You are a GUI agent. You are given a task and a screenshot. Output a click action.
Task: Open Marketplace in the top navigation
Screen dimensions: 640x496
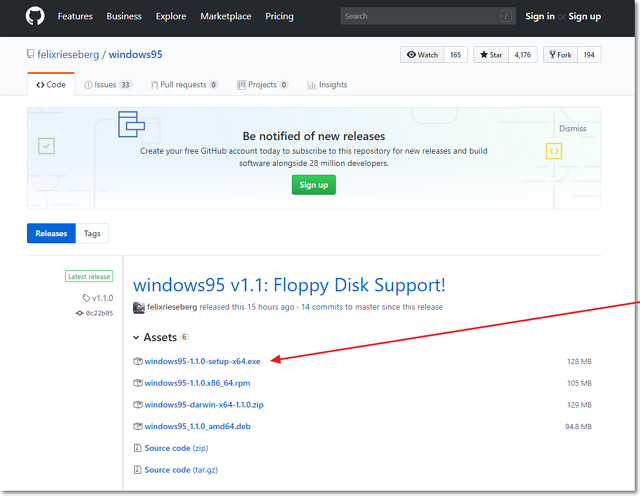pos(225,16)
